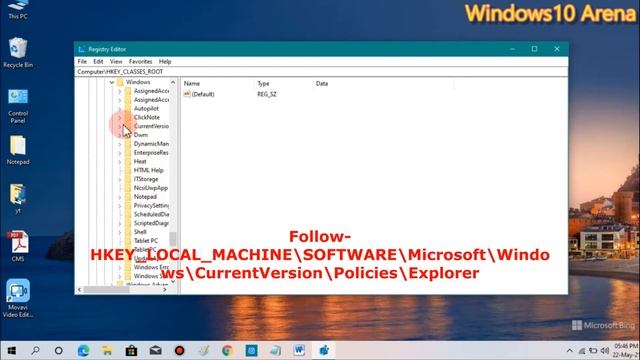Expand the DynamicMan key
The height and width of the screenshot is (360, 640).
[x=120, y=144]
